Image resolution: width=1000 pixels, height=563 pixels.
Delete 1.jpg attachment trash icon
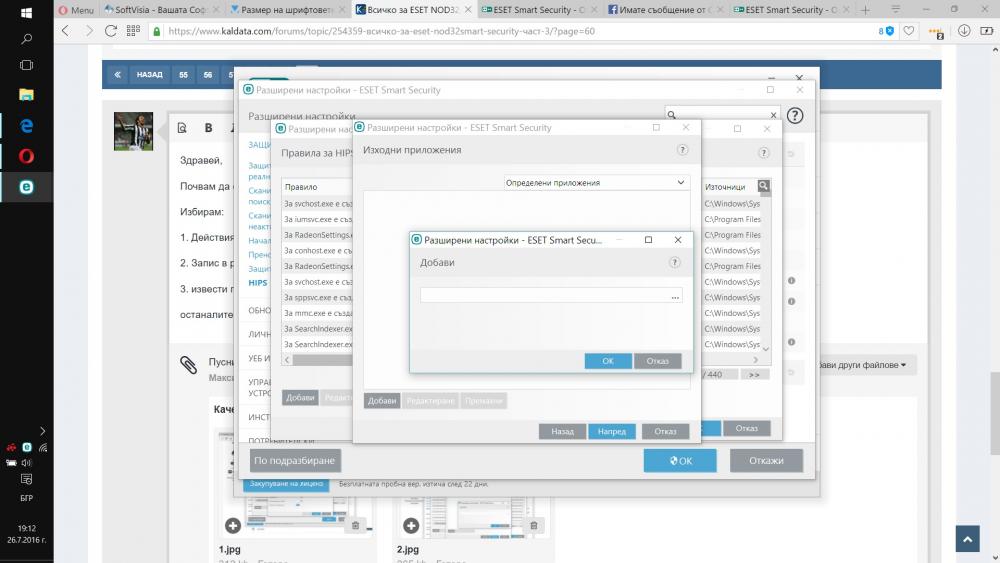pos(355,525)
